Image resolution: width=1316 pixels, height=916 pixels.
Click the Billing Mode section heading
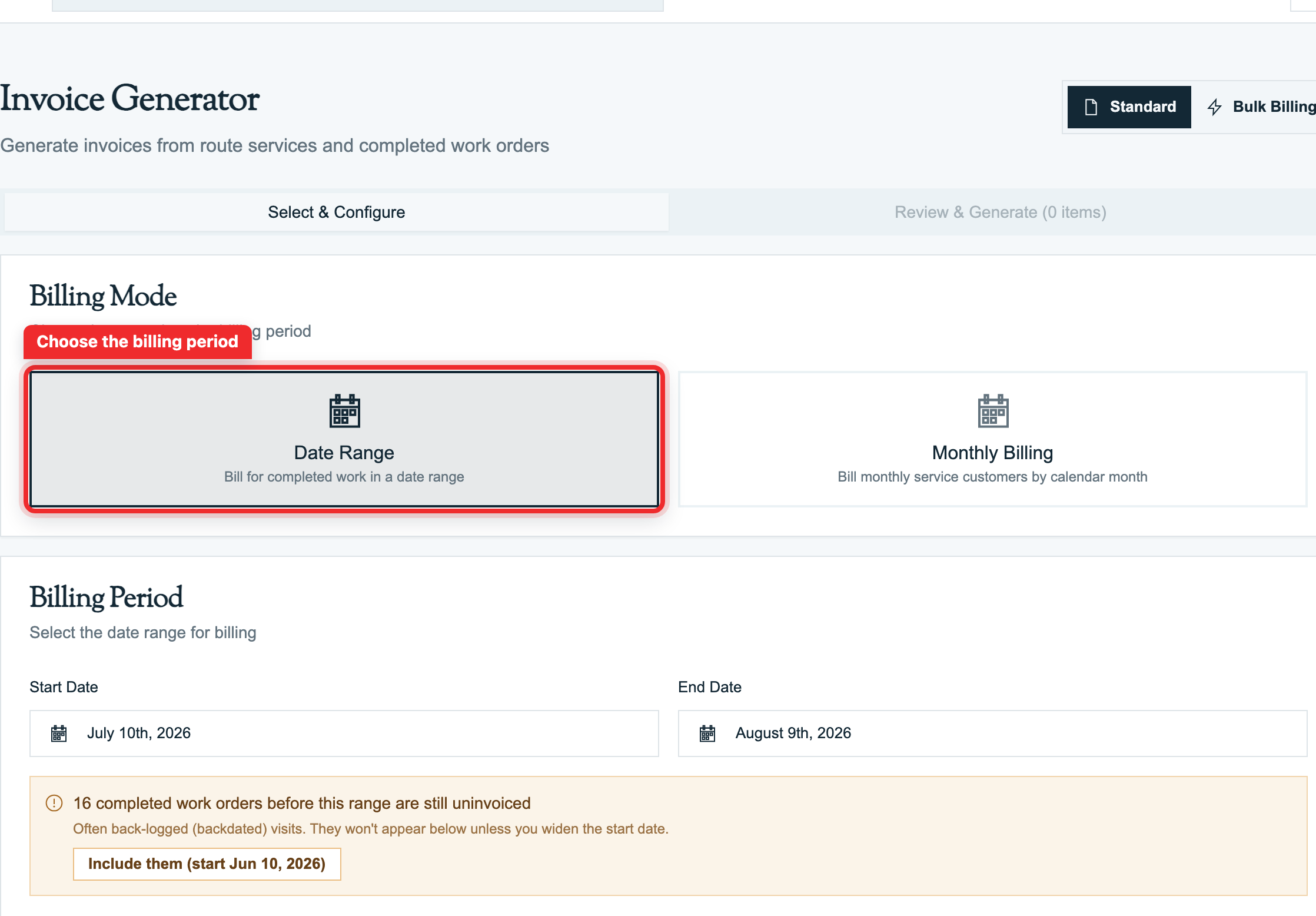tap(104, 296)
